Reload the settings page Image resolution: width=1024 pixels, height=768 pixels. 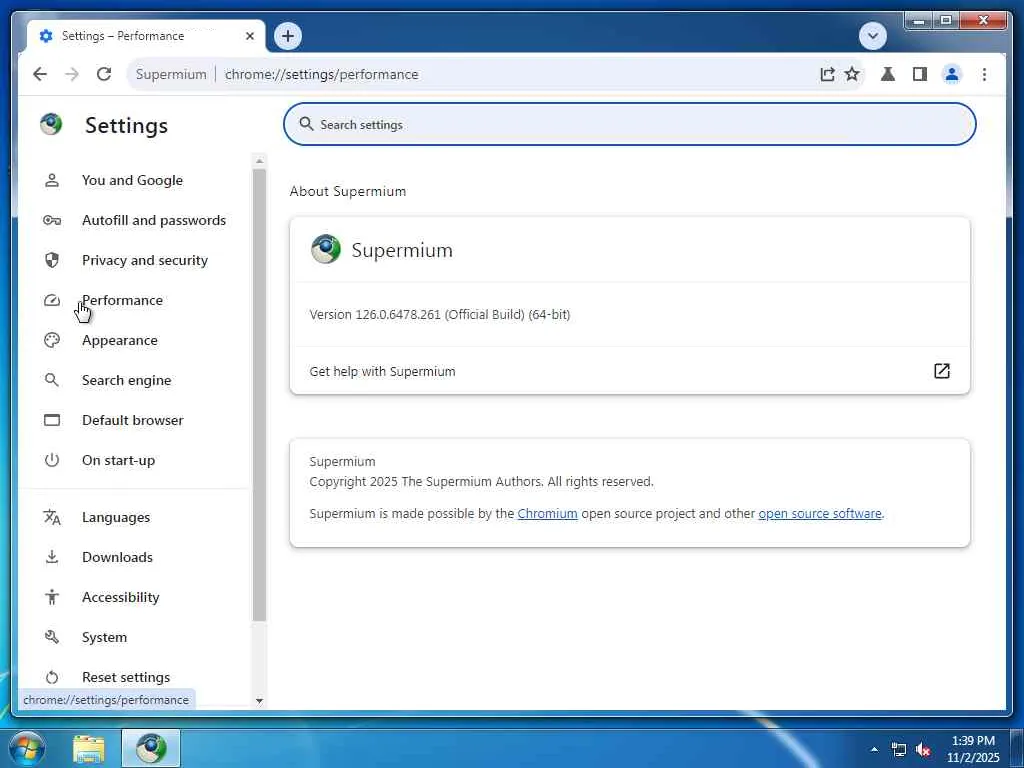[104, 74]
